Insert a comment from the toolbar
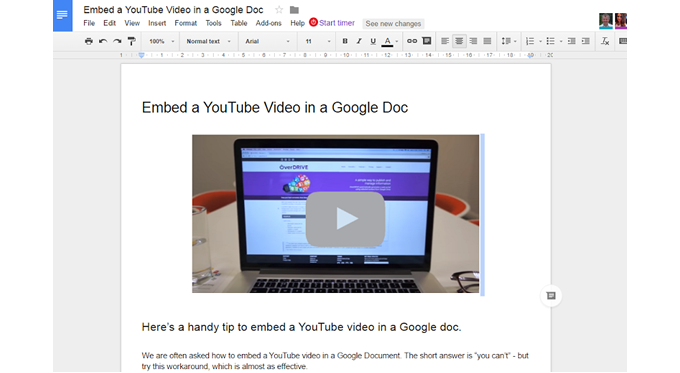 427,41
